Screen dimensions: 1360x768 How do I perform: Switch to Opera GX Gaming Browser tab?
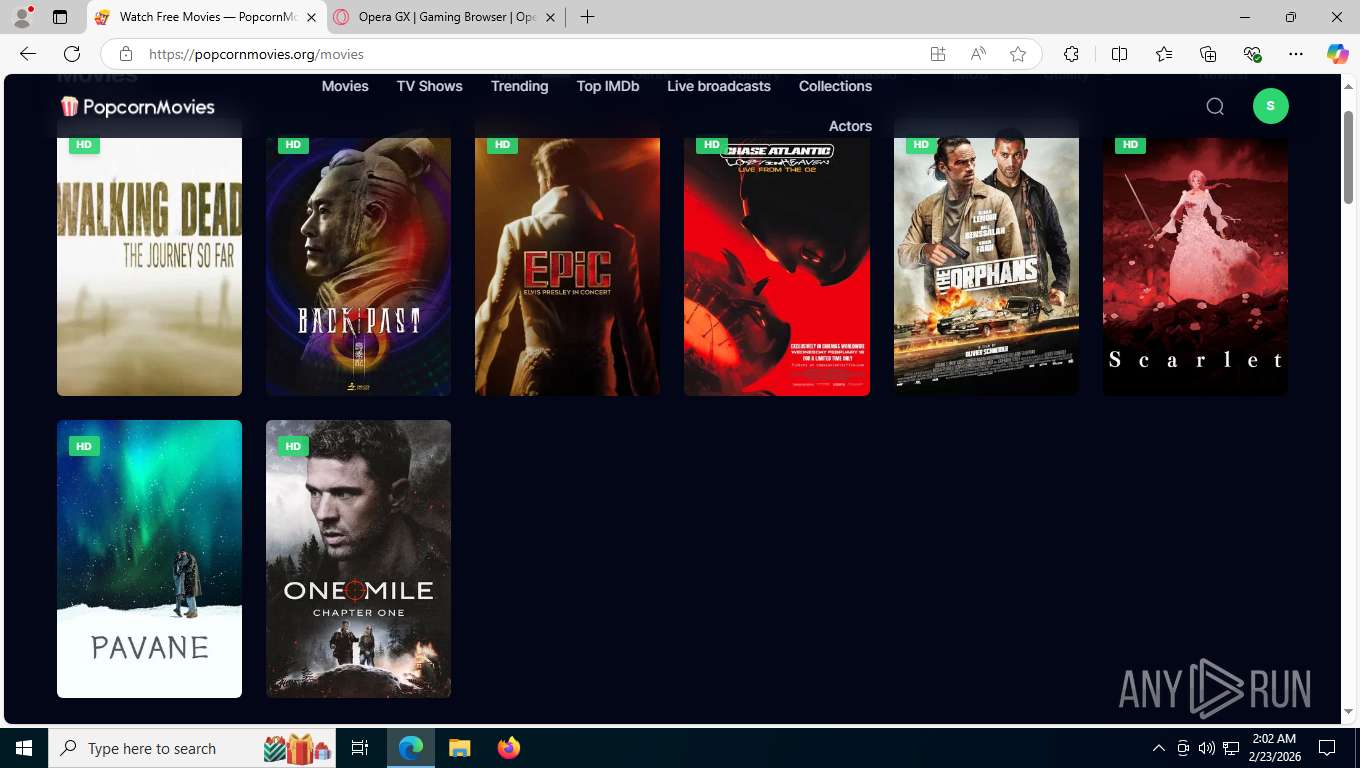point(446,17)
